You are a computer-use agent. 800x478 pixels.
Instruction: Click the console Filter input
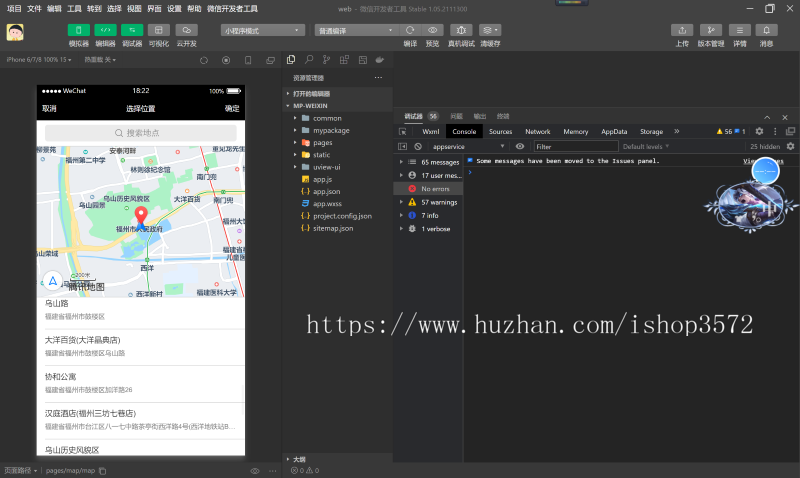tap(576, 146)
